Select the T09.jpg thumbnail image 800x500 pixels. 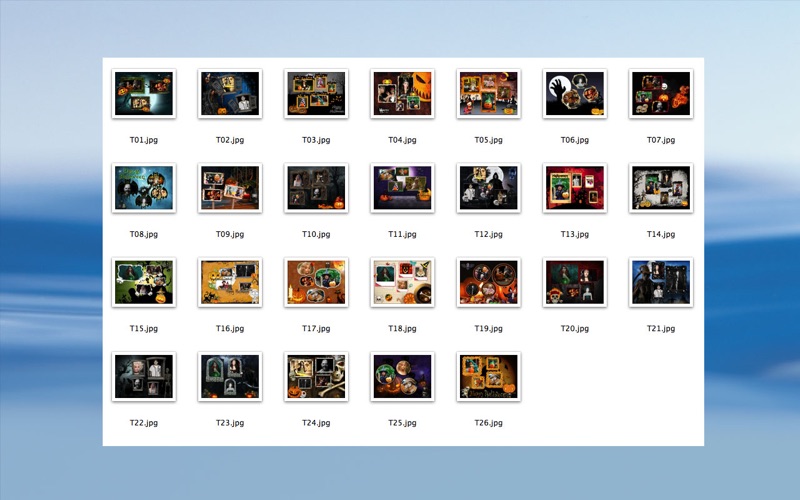coord(230,188)
